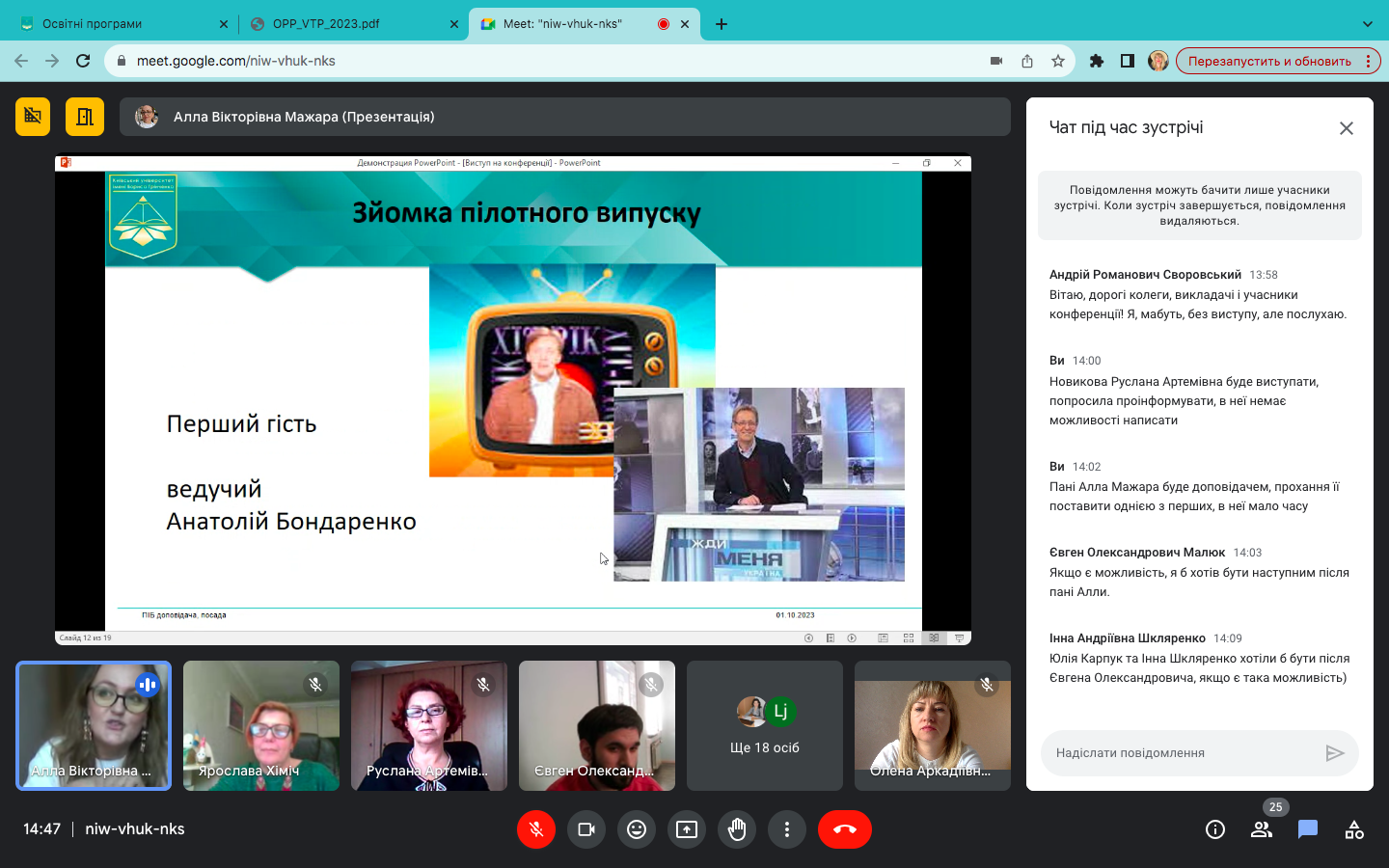Toggle the meeting chat panel
Viewport: 1389px width, 868px height.
(x=1308, y=829)
